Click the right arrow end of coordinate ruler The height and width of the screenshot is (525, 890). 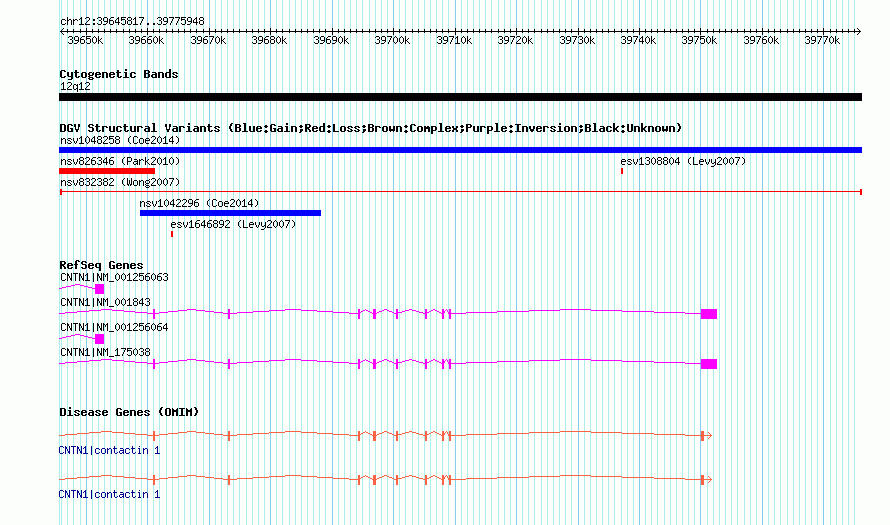(x=859, y=32)
